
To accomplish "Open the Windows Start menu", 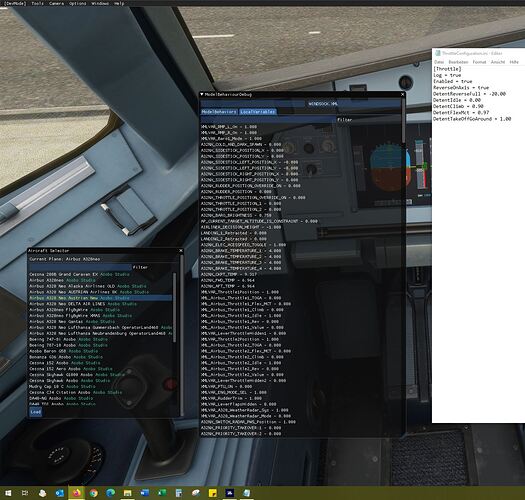I will point(8,493).
